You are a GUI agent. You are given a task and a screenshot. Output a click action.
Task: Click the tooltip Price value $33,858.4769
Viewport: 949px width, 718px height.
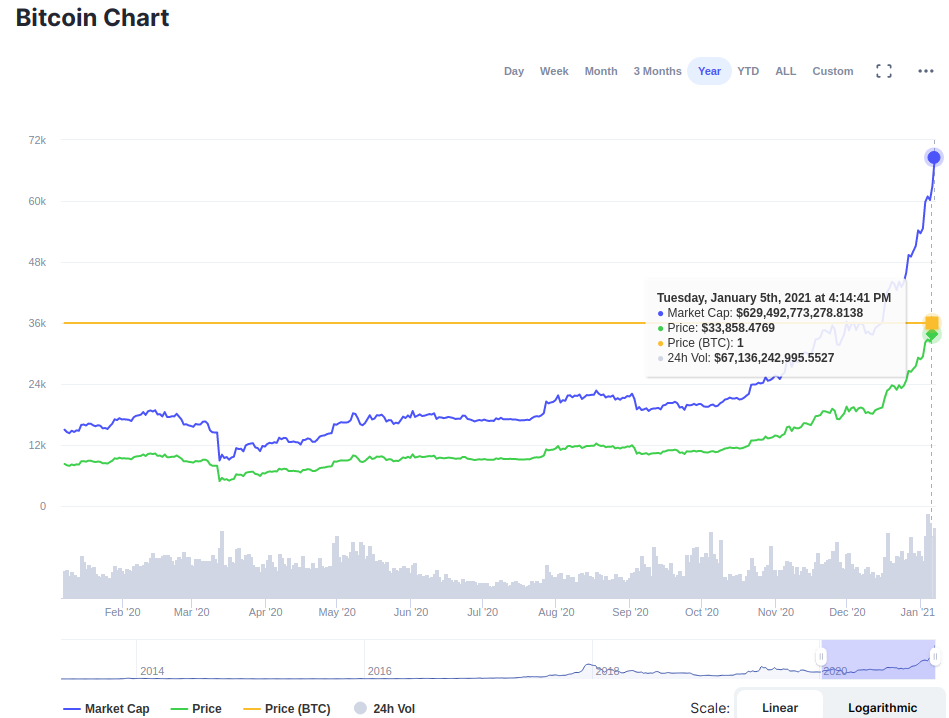[738, 328]
